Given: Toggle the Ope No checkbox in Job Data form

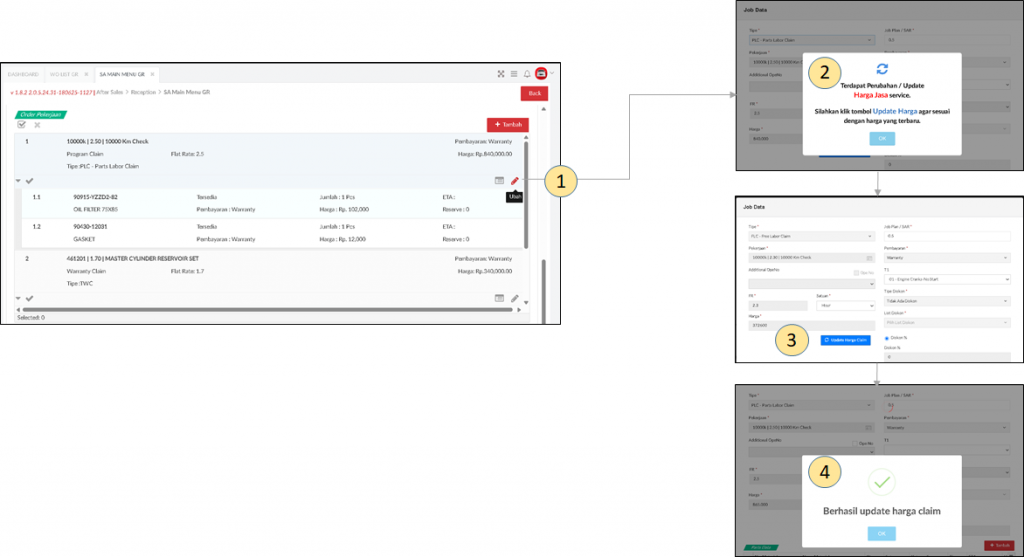Looking at the screenshot, I should pyautogui.click(x=856, y=272).
